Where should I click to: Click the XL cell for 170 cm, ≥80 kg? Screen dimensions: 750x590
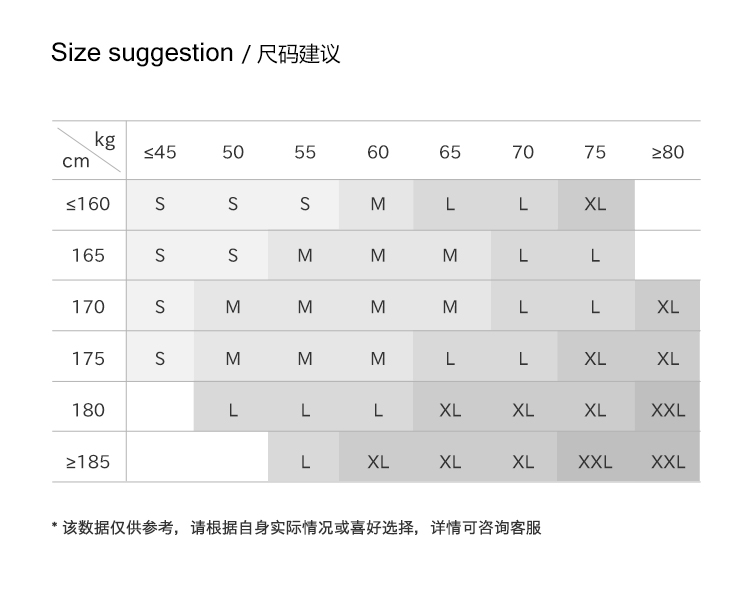tap(668, 307)
